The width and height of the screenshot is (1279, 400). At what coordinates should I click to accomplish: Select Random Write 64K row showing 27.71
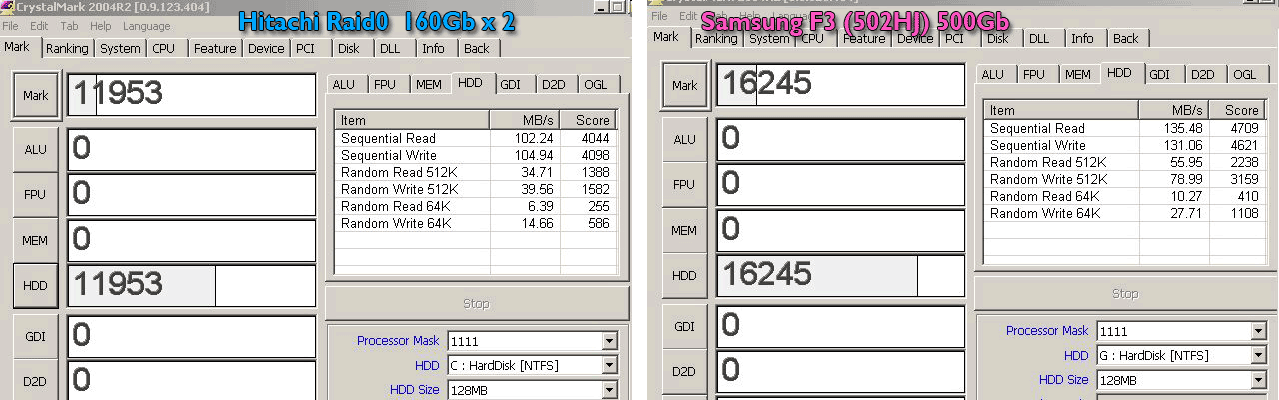[x=1124, y=213]
